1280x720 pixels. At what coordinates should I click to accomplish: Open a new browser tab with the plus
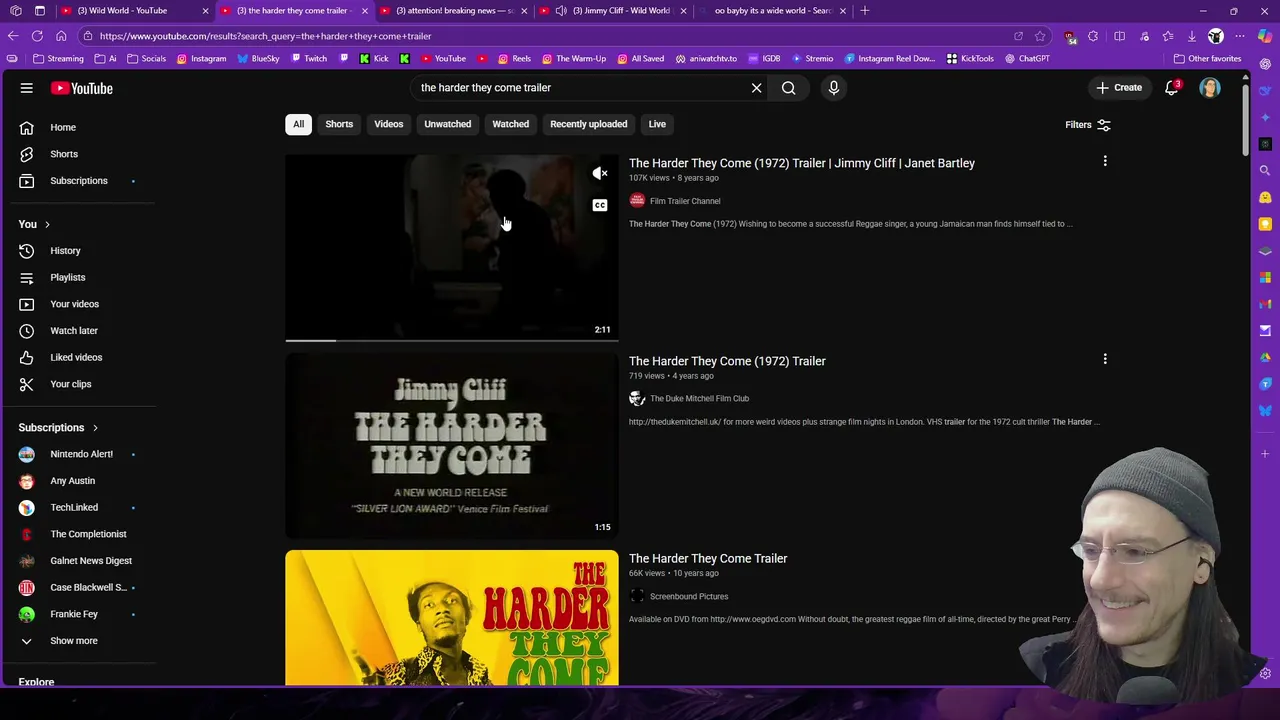865,11
